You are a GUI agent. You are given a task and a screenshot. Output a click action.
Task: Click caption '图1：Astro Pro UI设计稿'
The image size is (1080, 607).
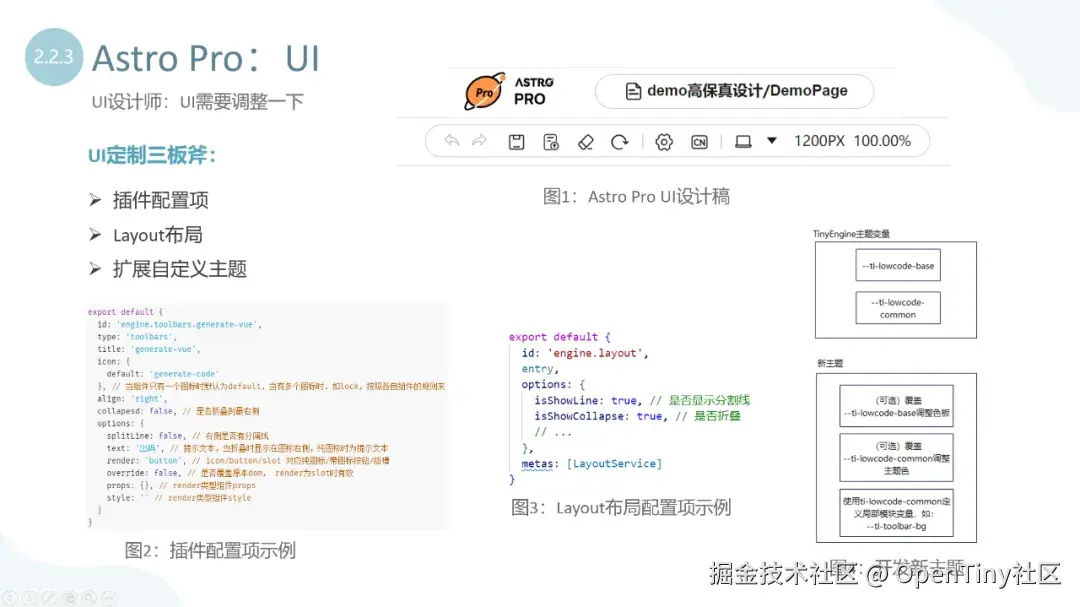tap(636, 196)
